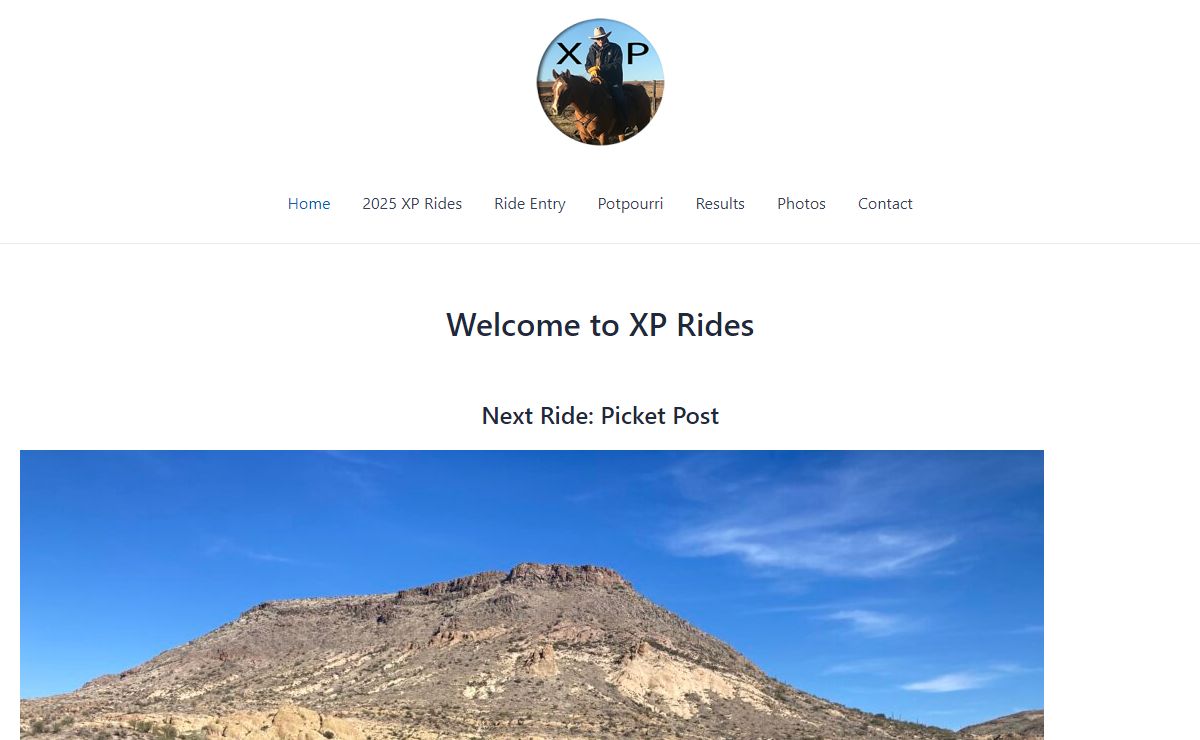Go to the Home page link
The width and height of the screenshot is (1200, 740).
pos(309,204)
